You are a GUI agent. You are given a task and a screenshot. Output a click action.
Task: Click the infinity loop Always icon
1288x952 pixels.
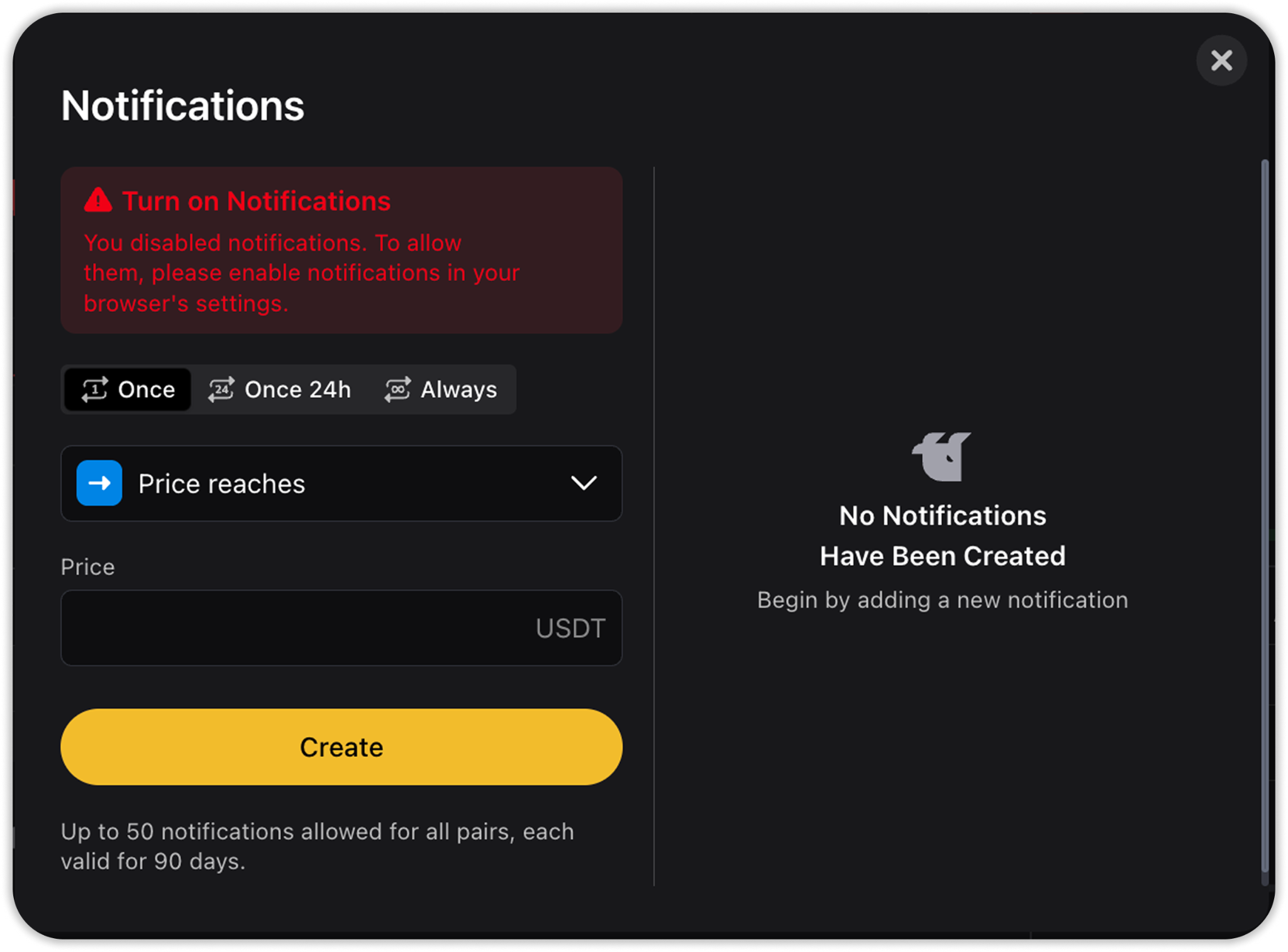(x=398, y=389)
